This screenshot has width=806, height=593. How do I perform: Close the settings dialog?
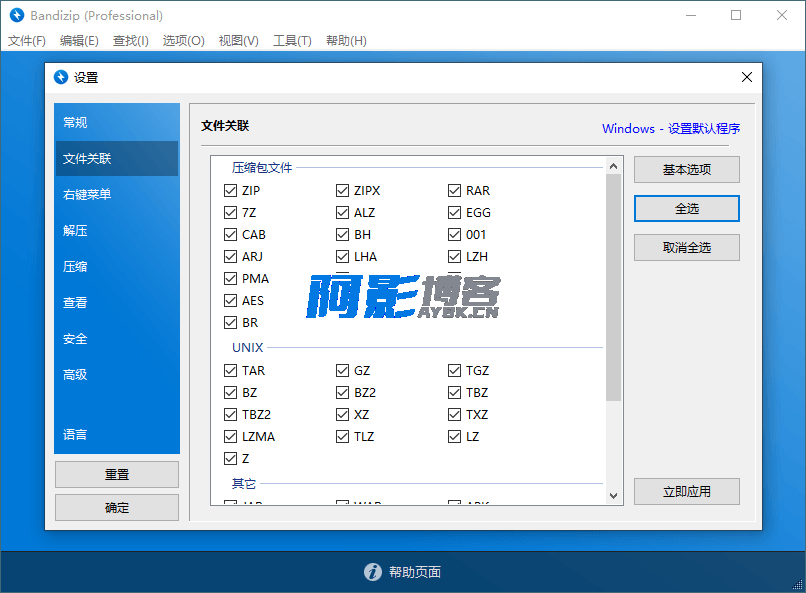[x=746, y=77]
